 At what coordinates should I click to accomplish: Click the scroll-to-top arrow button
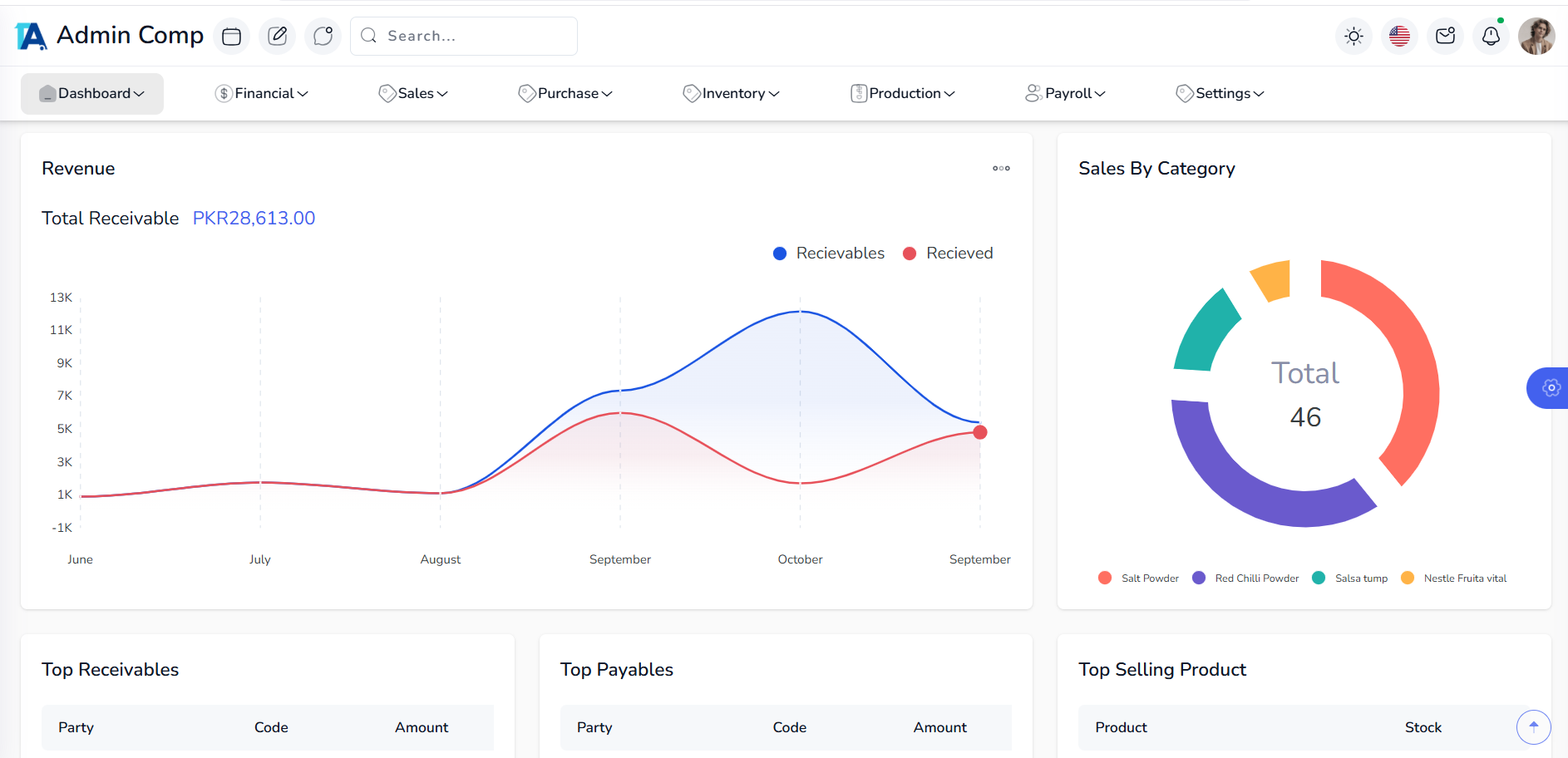pos(1533,727)
